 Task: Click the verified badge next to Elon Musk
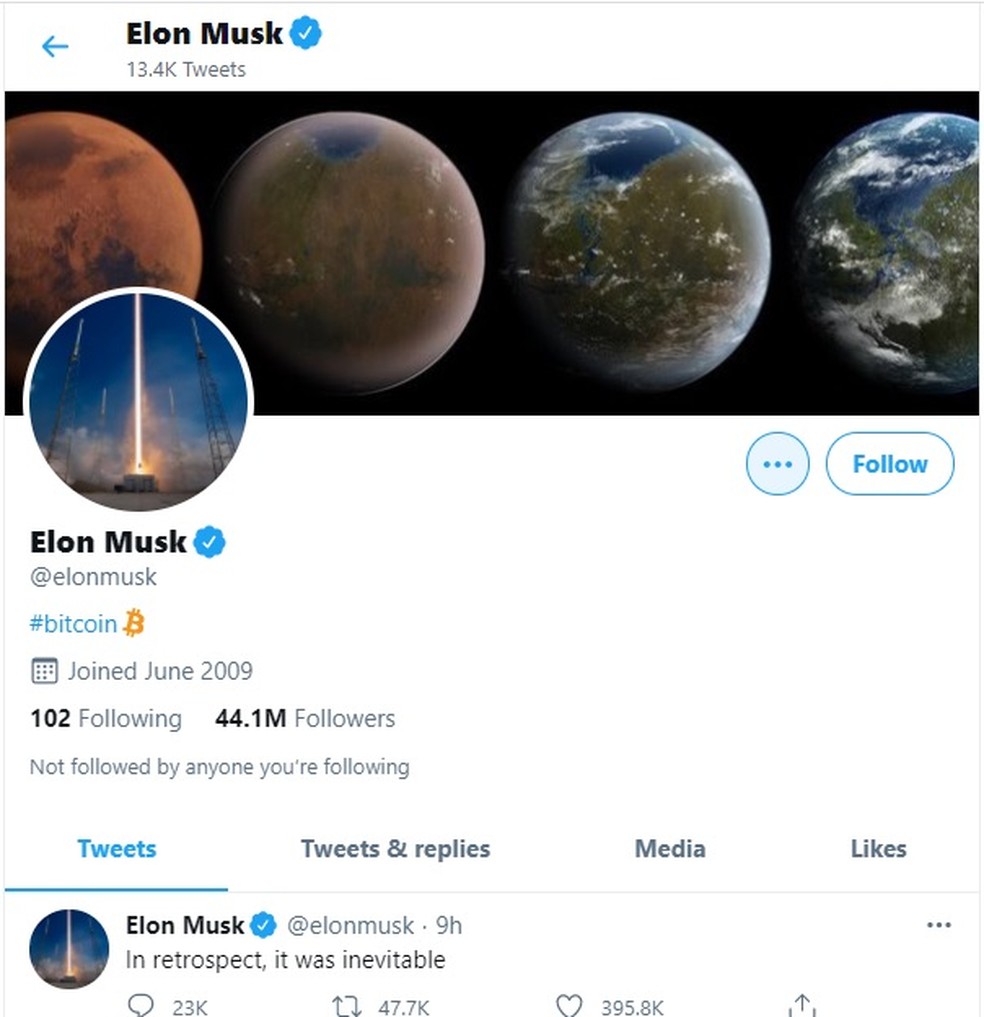(208, 541)
